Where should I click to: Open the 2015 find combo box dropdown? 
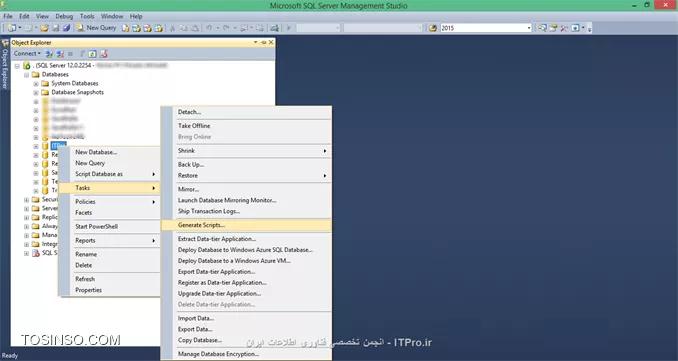click(529, 28)
